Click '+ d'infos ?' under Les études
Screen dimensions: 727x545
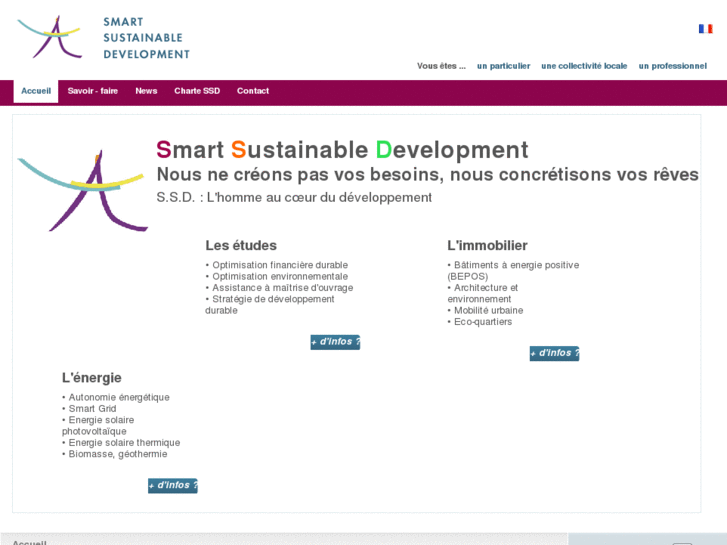pyautogui.click(x=335, y=342)
